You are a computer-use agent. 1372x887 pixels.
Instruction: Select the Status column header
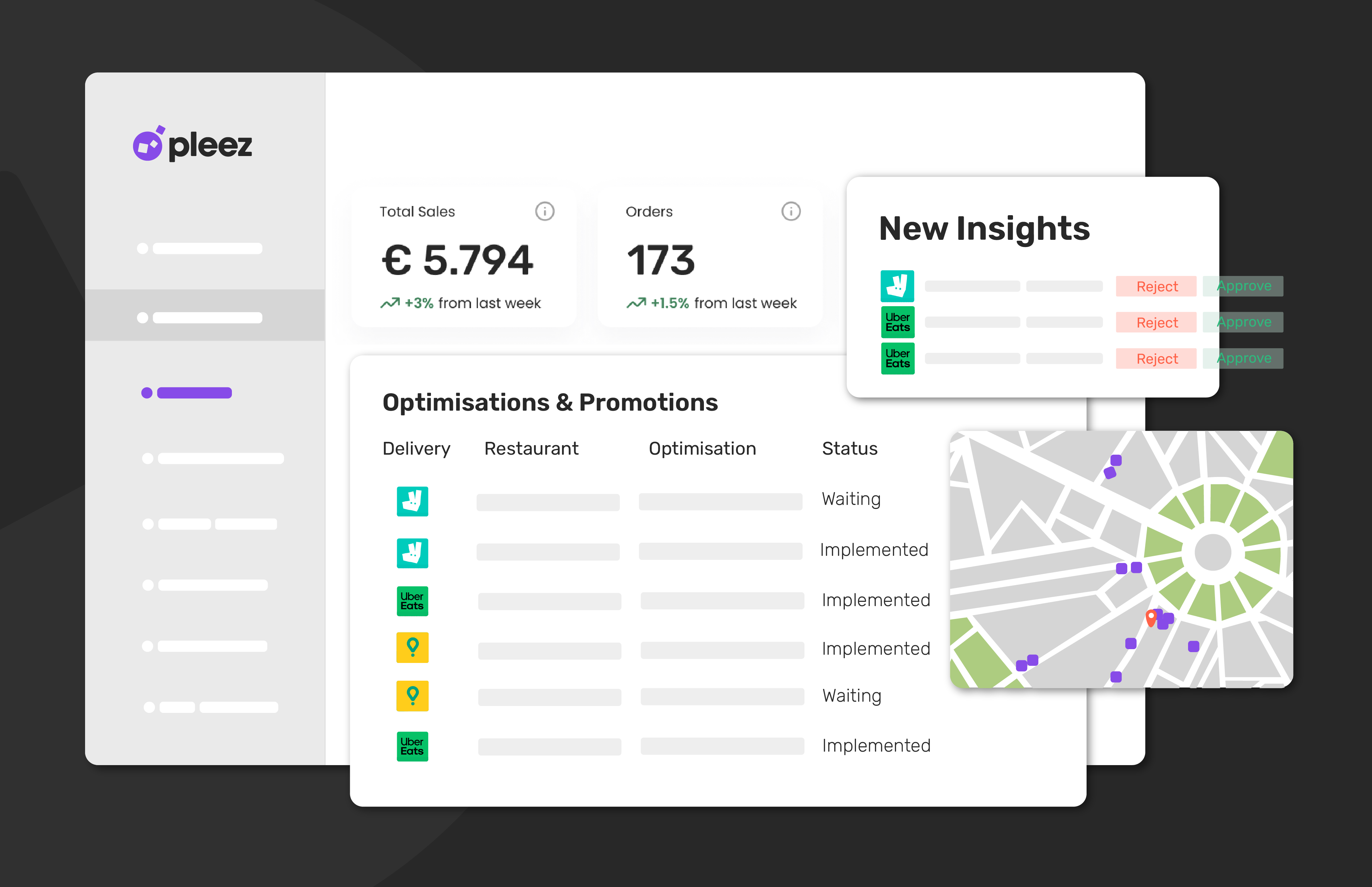(849, 449)
